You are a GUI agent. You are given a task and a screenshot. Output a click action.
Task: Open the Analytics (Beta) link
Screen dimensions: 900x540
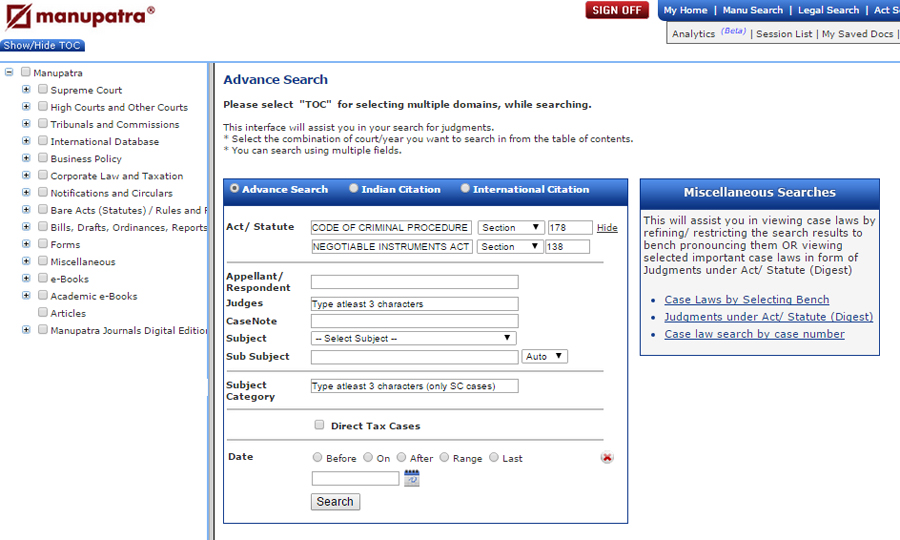pos(709,33)
